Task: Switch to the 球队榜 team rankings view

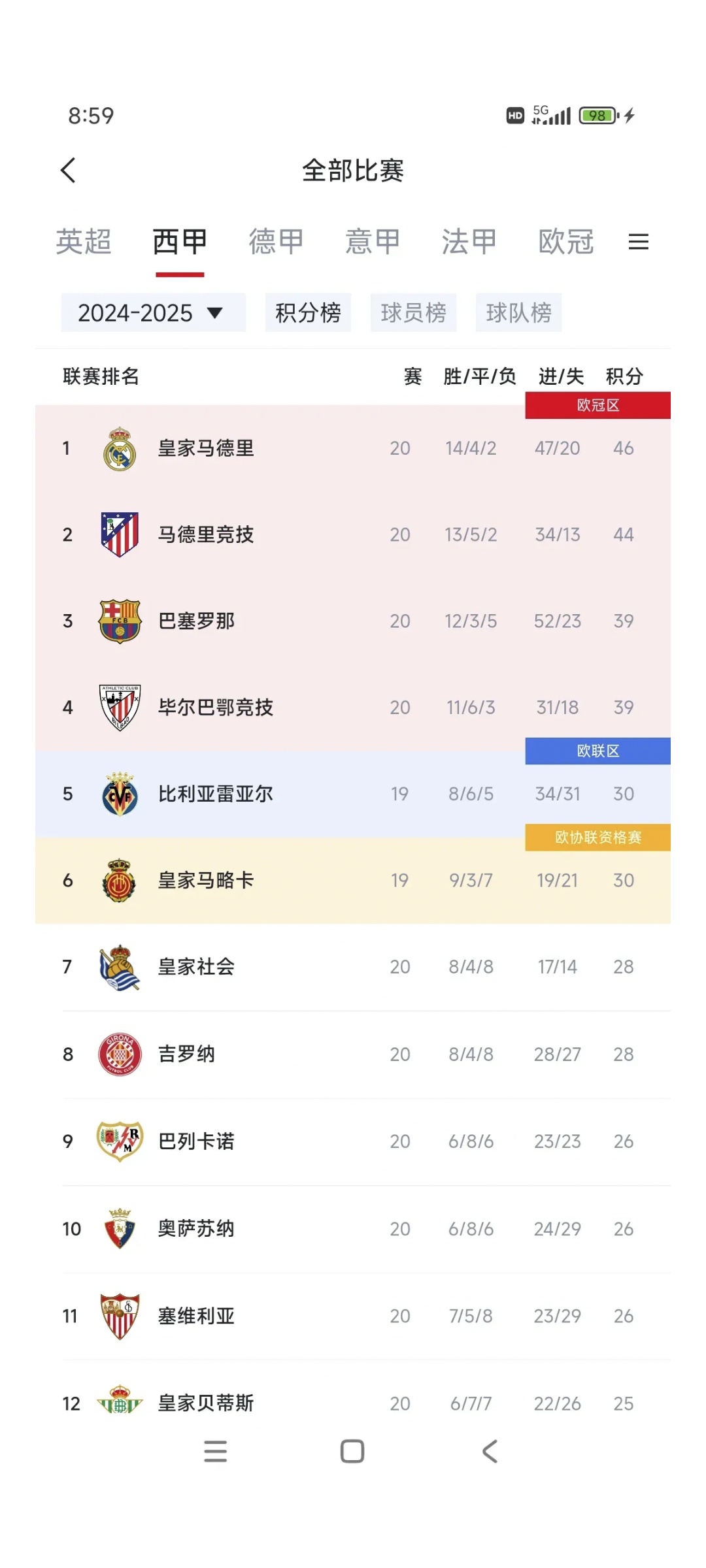Action: click(519, 312)
